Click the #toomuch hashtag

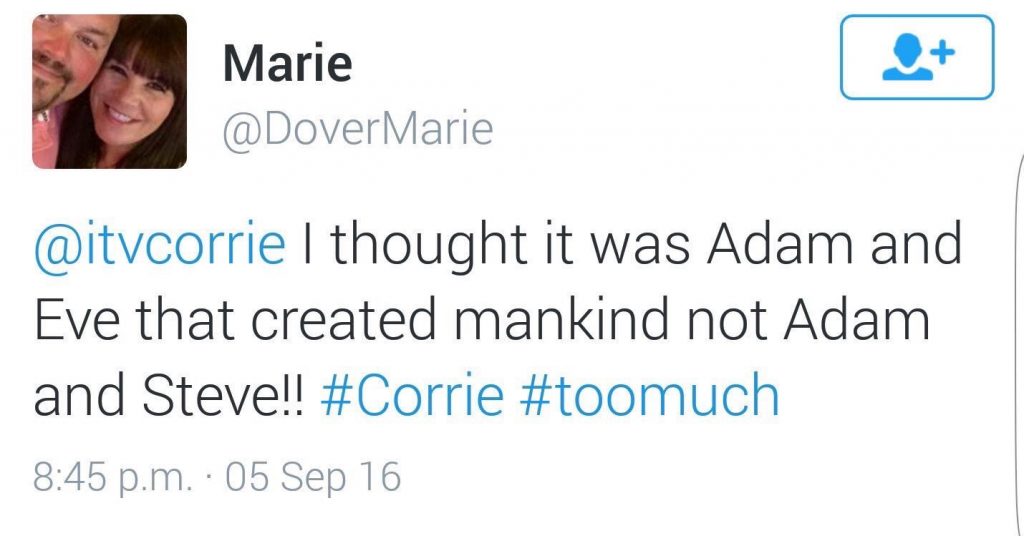point(649,396)
